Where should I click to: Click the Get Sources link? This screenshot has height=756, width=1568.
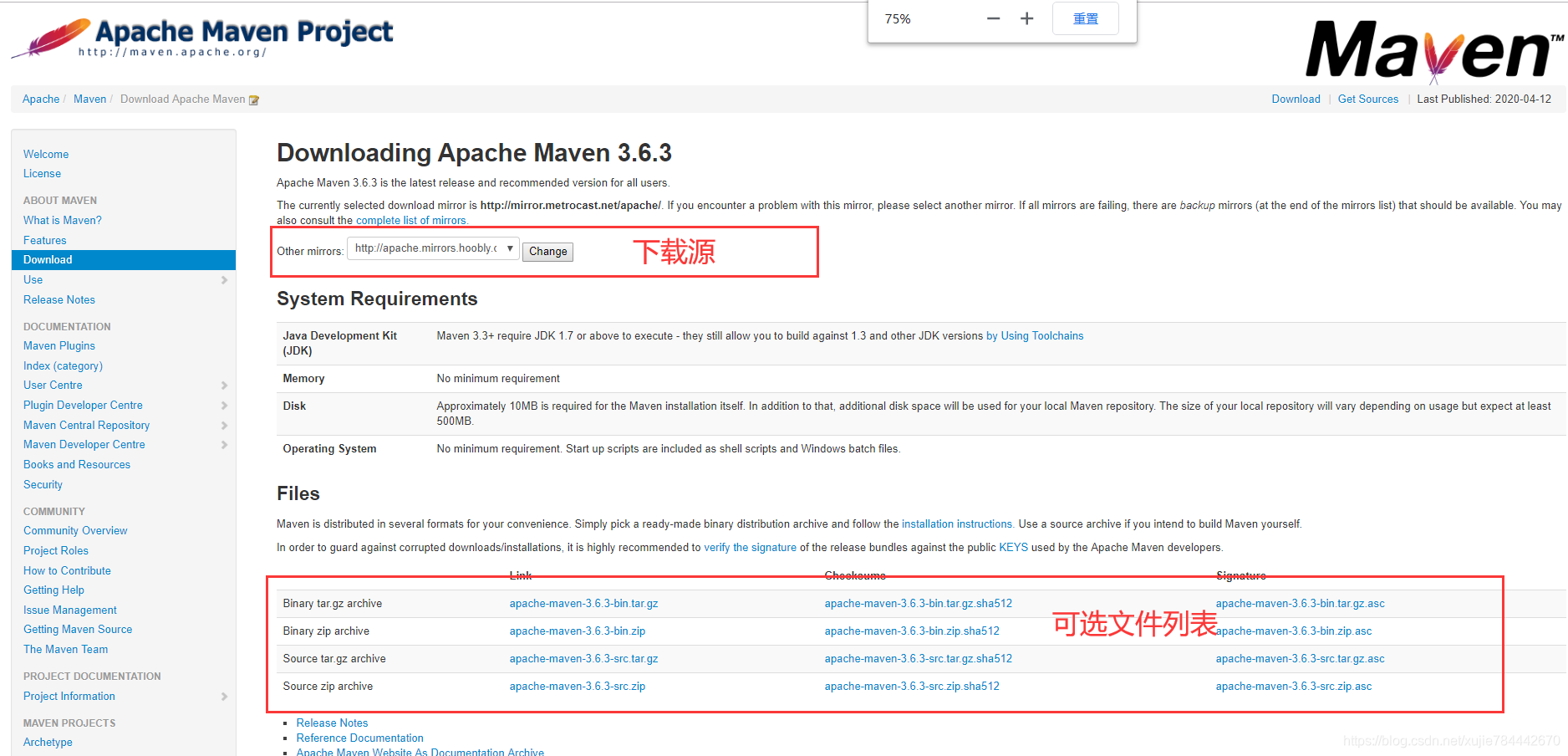pos(1368,100)
